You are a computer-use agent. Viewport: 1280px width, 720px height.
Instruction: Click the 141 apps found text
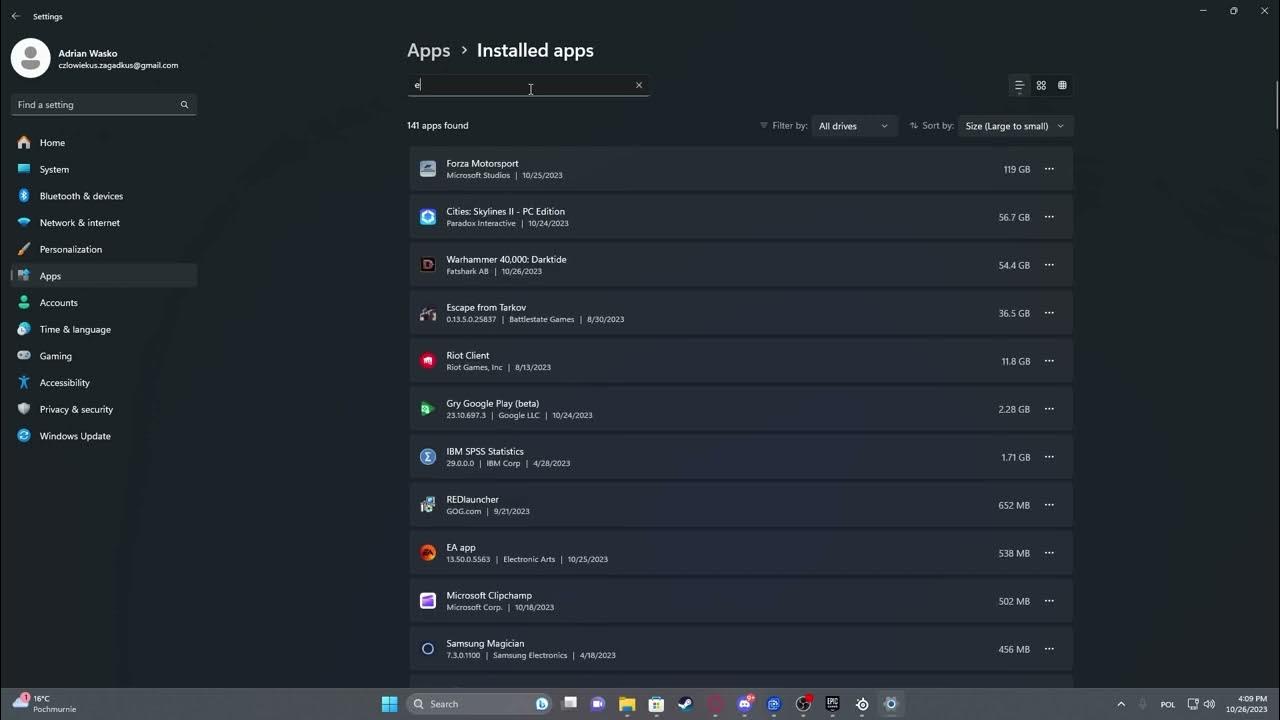pyautogui.click(x=438, y=126)
